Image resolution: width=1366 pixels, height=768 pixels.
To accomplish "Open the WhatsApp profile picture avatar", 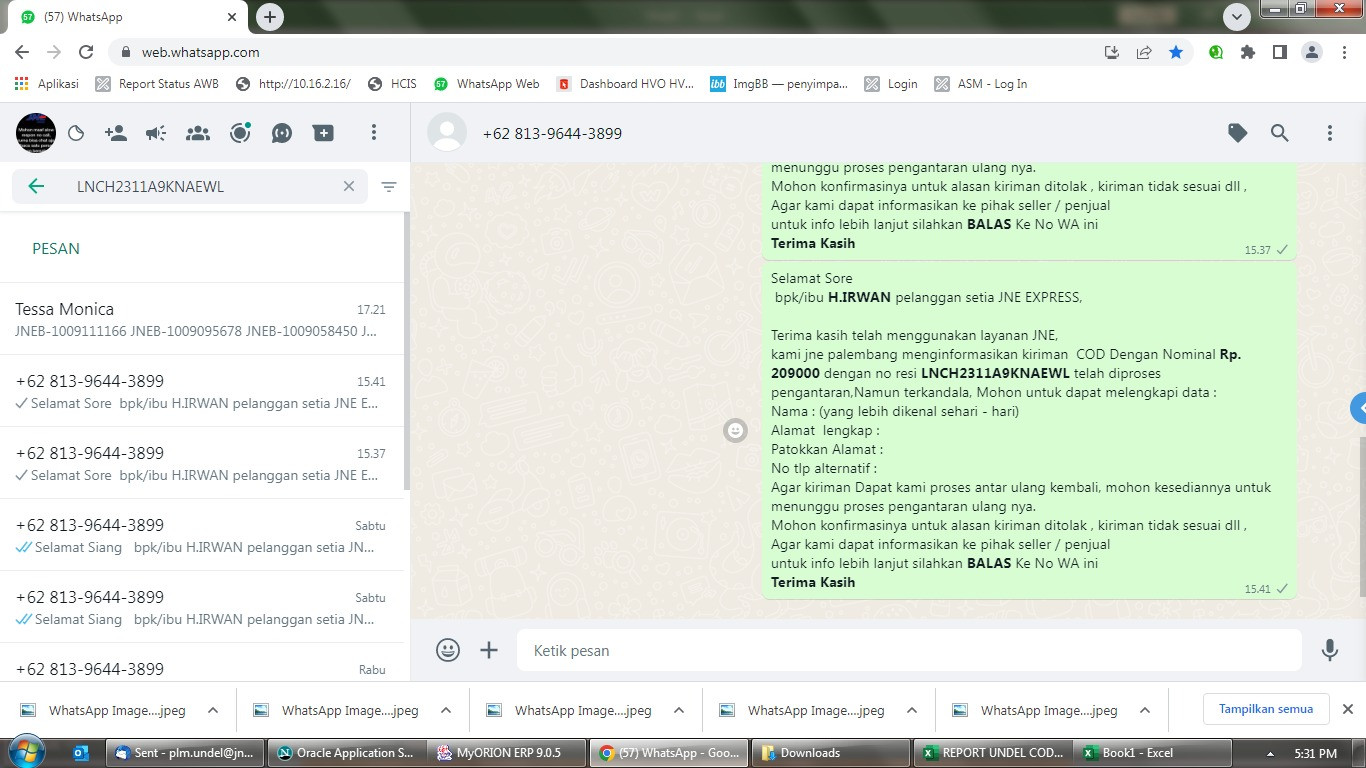I will [x=36, y=133].
